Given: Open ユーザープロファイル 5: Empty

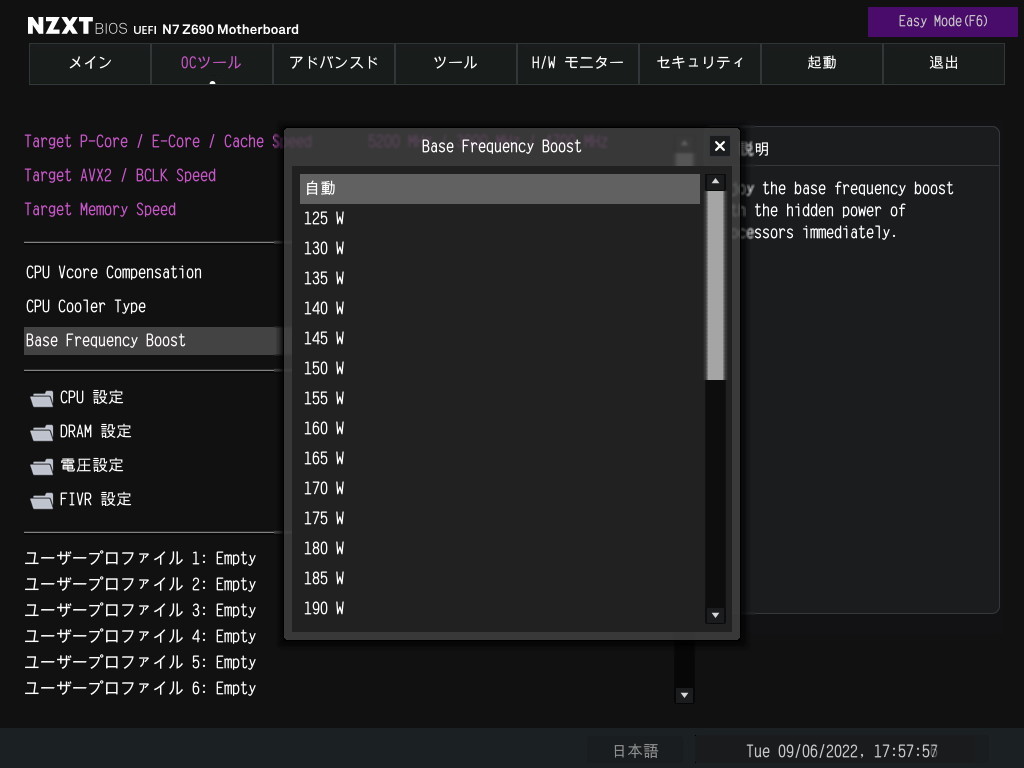Looking at the screenshot, I should pos(140,663).
